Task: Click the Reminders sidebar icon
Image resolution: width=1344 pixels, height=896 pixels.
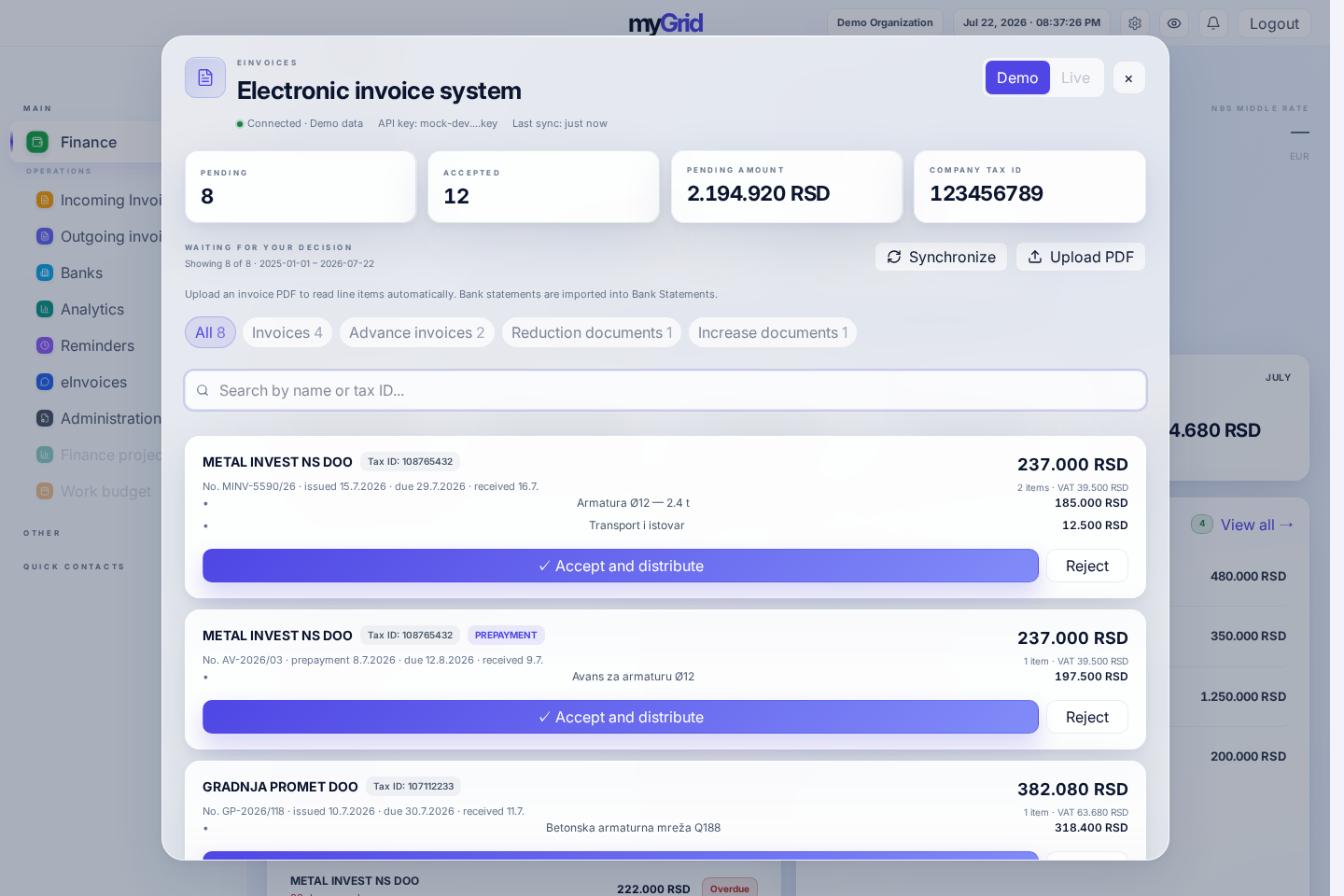Action: [45, 345]
